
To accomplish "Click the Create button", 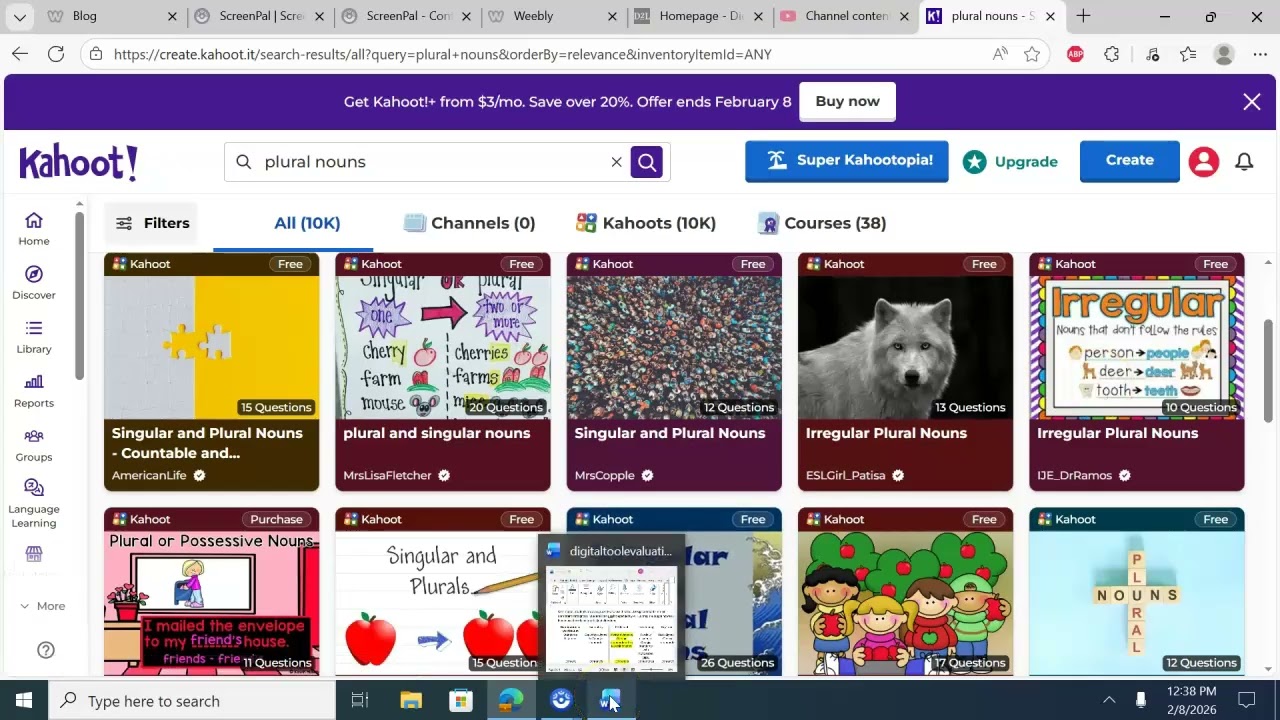I will 1129,161.
